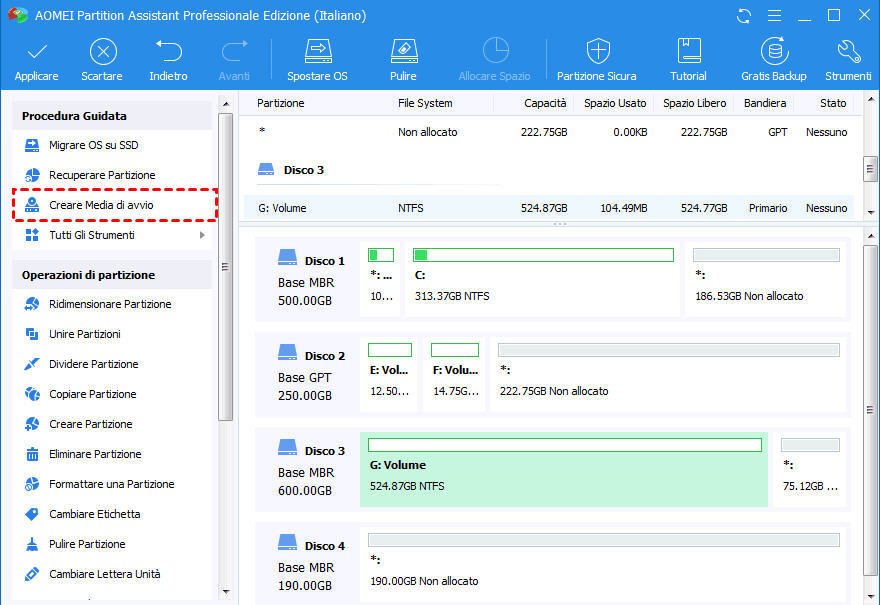The height and width of the screenshot is (605, 880).
Task: Choose Ridimensionare Partizione operation
Action: pos(110,304)
